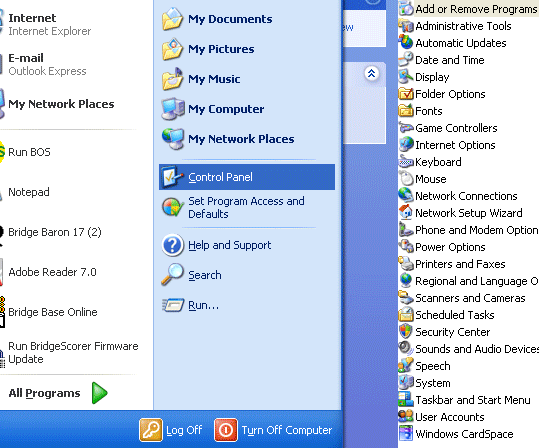This screenshot has width=539, height=448.
Task: Click the right-column My Network Places icon
Action: tap(173, 139)
